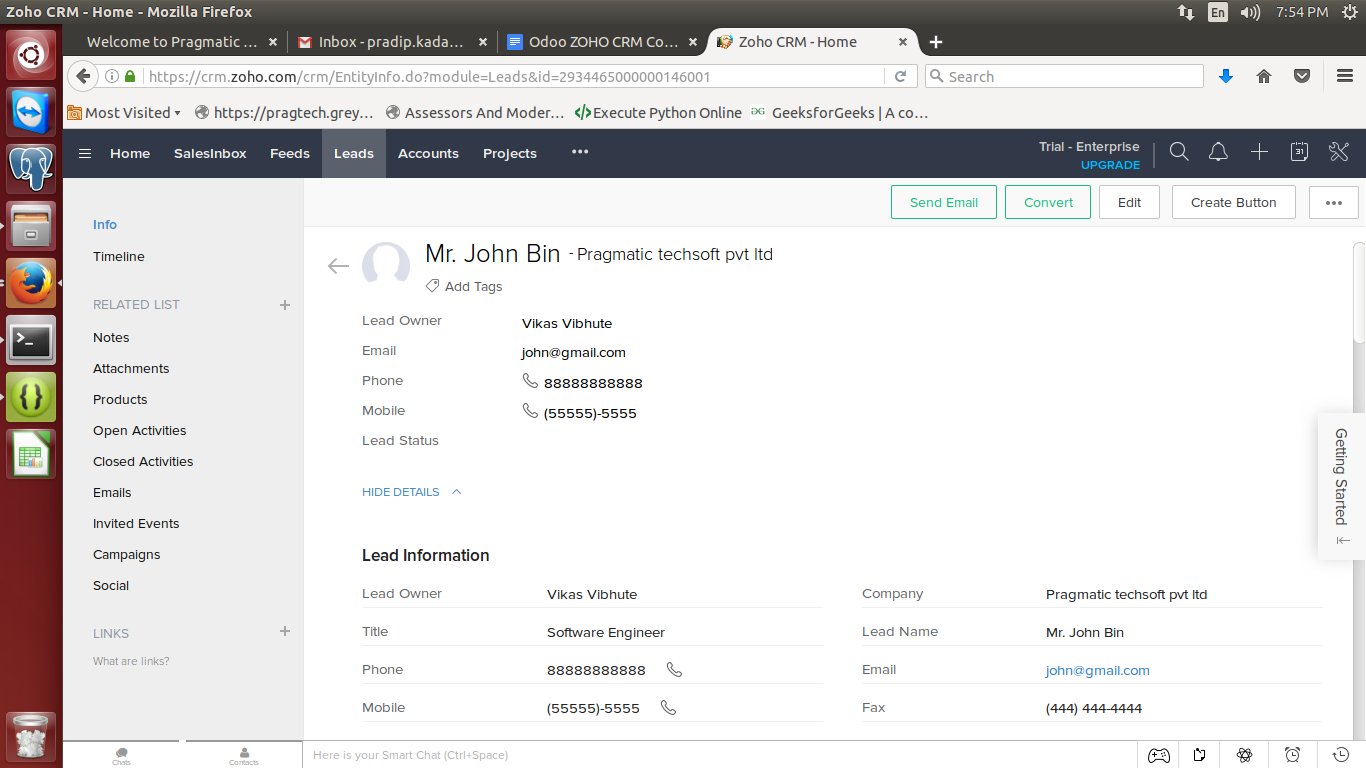The width and height of the screenshot is (1366, 768).
Task: Click the sticky notes icon in bottom bar
Action: tap(1200, 755)
